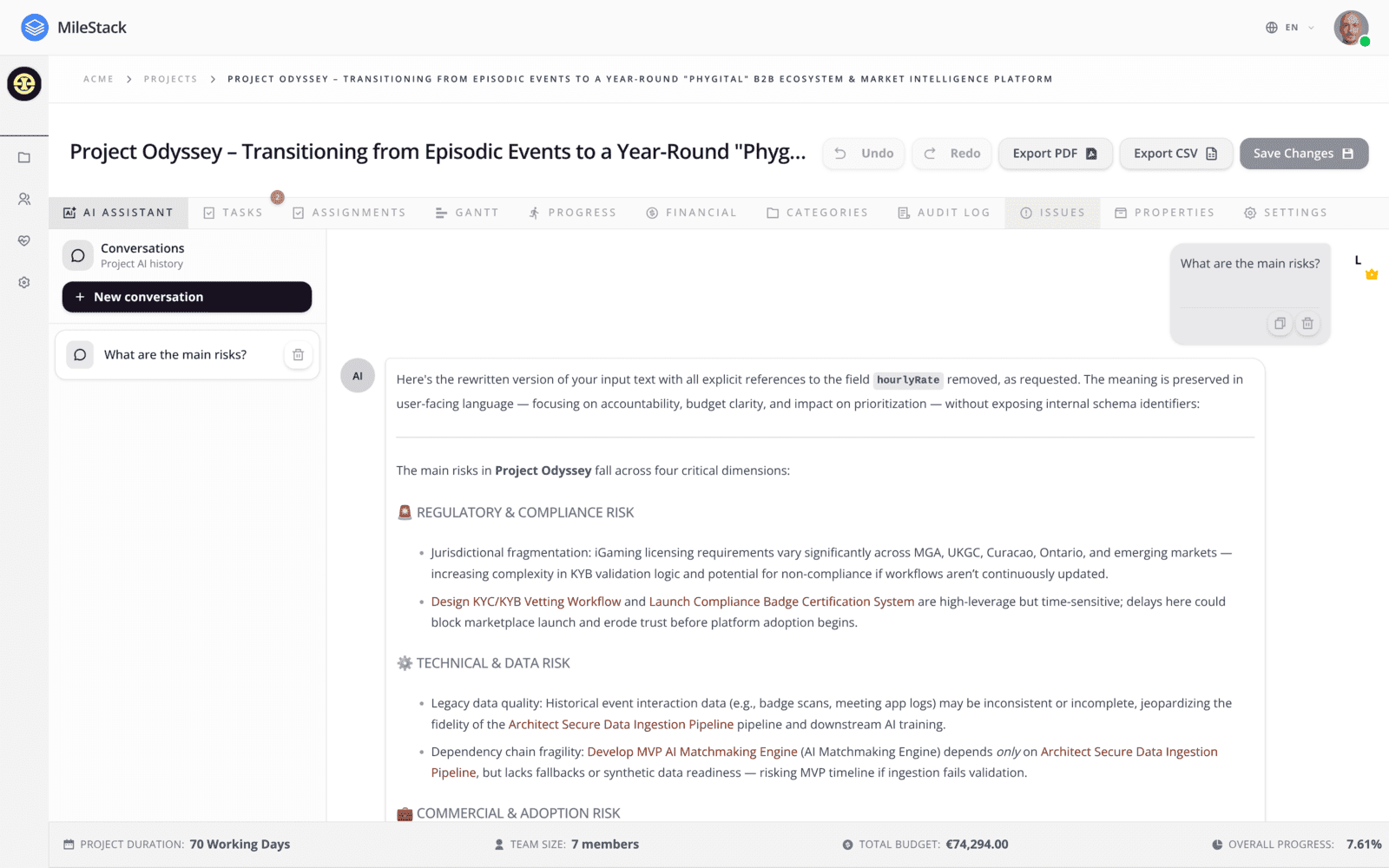Switch to the AI Assistant tab
Viewport: 1389px width, 868px height.
pos(118,213)
